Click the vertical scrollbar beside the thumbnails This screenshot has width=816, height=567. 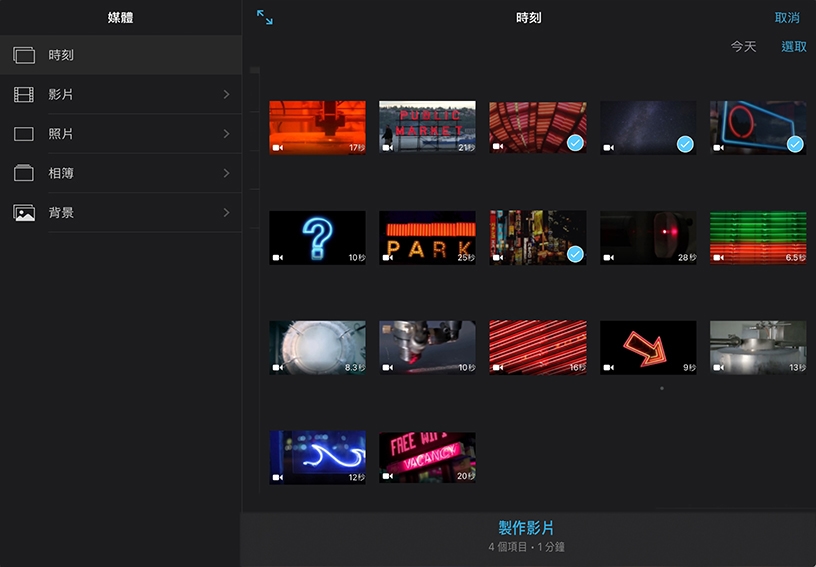(x=255, y=70)
